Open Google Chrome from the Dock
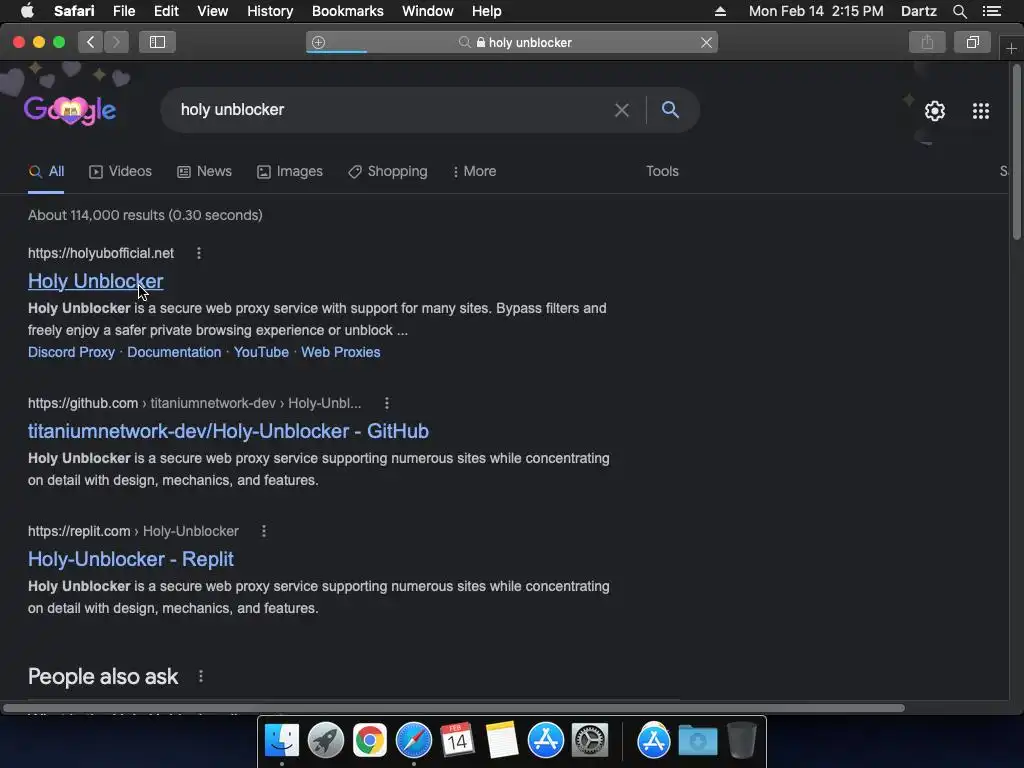Screen dimensions: 1024x768 click(x=370, y=741)
